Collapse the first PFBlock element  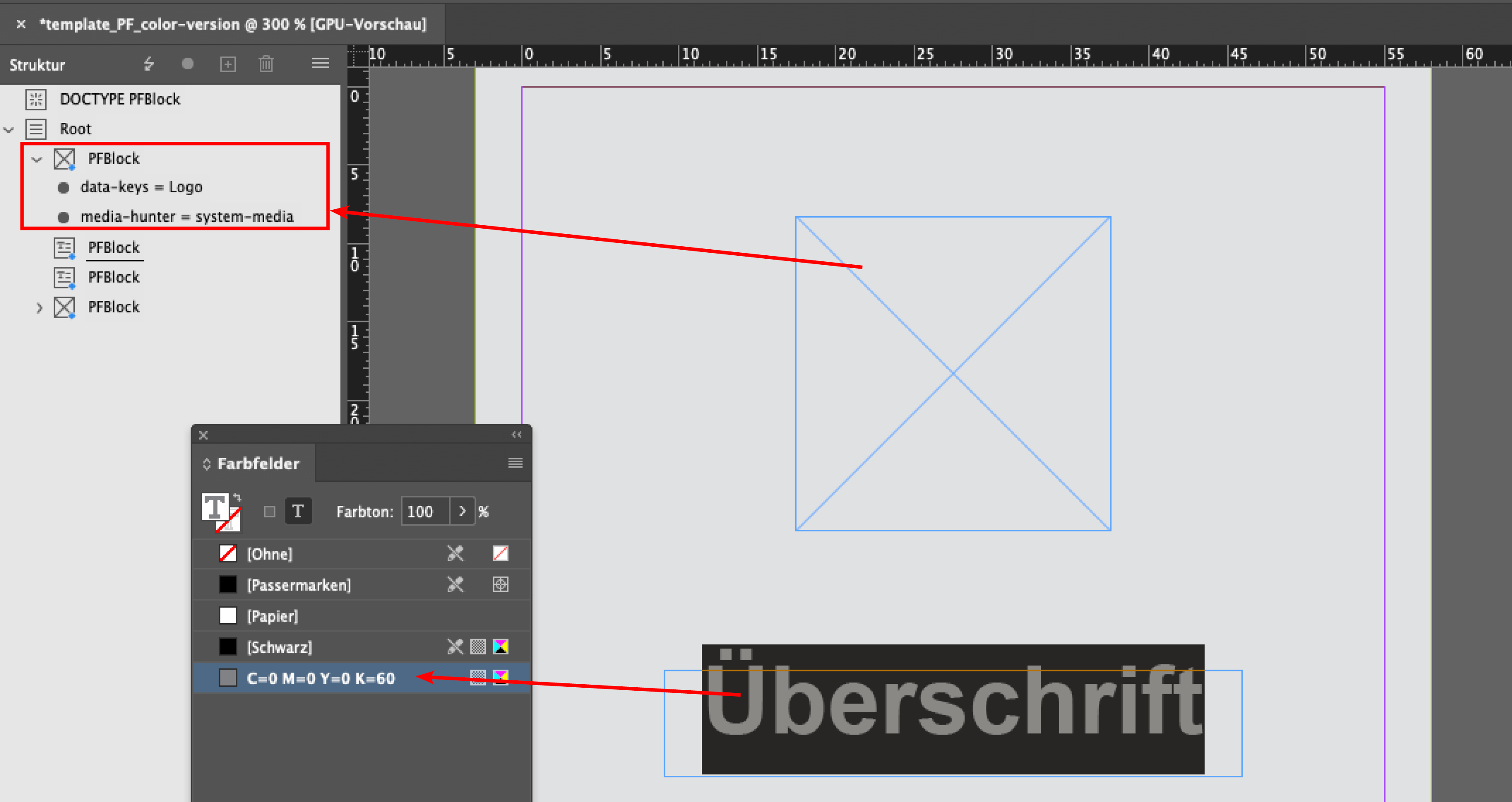pos(37,159)
